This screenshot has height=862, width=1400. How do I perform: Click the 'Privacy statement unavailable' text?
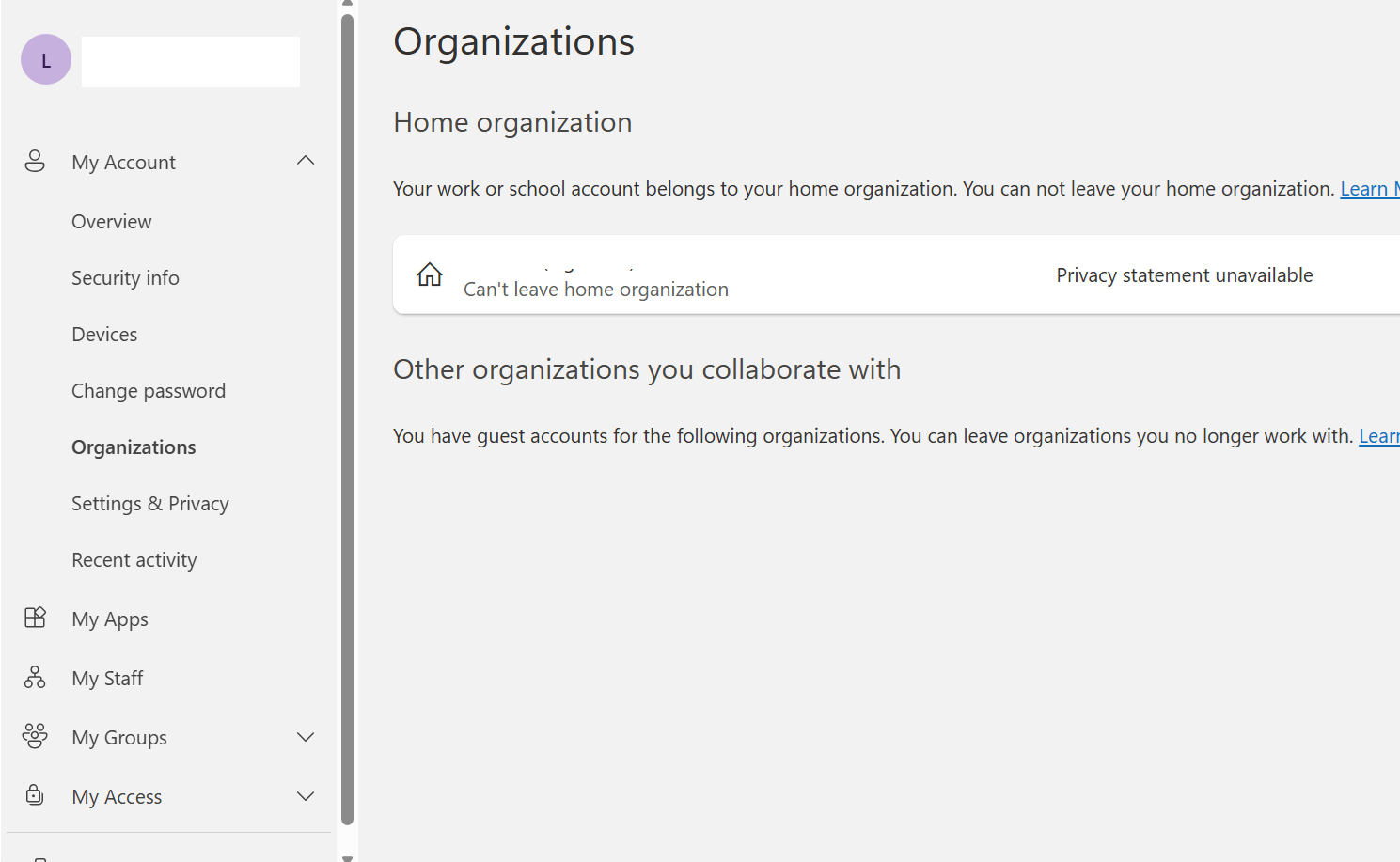pyautogui.click(x=1185, y=275)
